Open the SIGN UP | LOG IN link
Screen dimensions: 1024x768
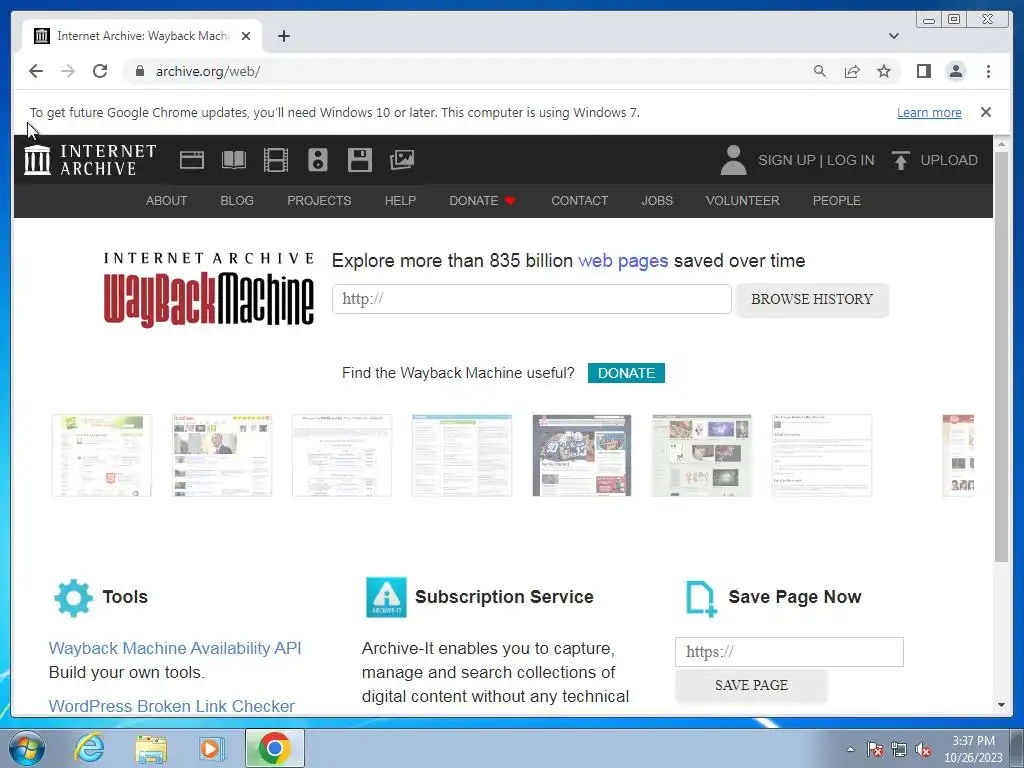pyautogui.click(x=816, y=160)
